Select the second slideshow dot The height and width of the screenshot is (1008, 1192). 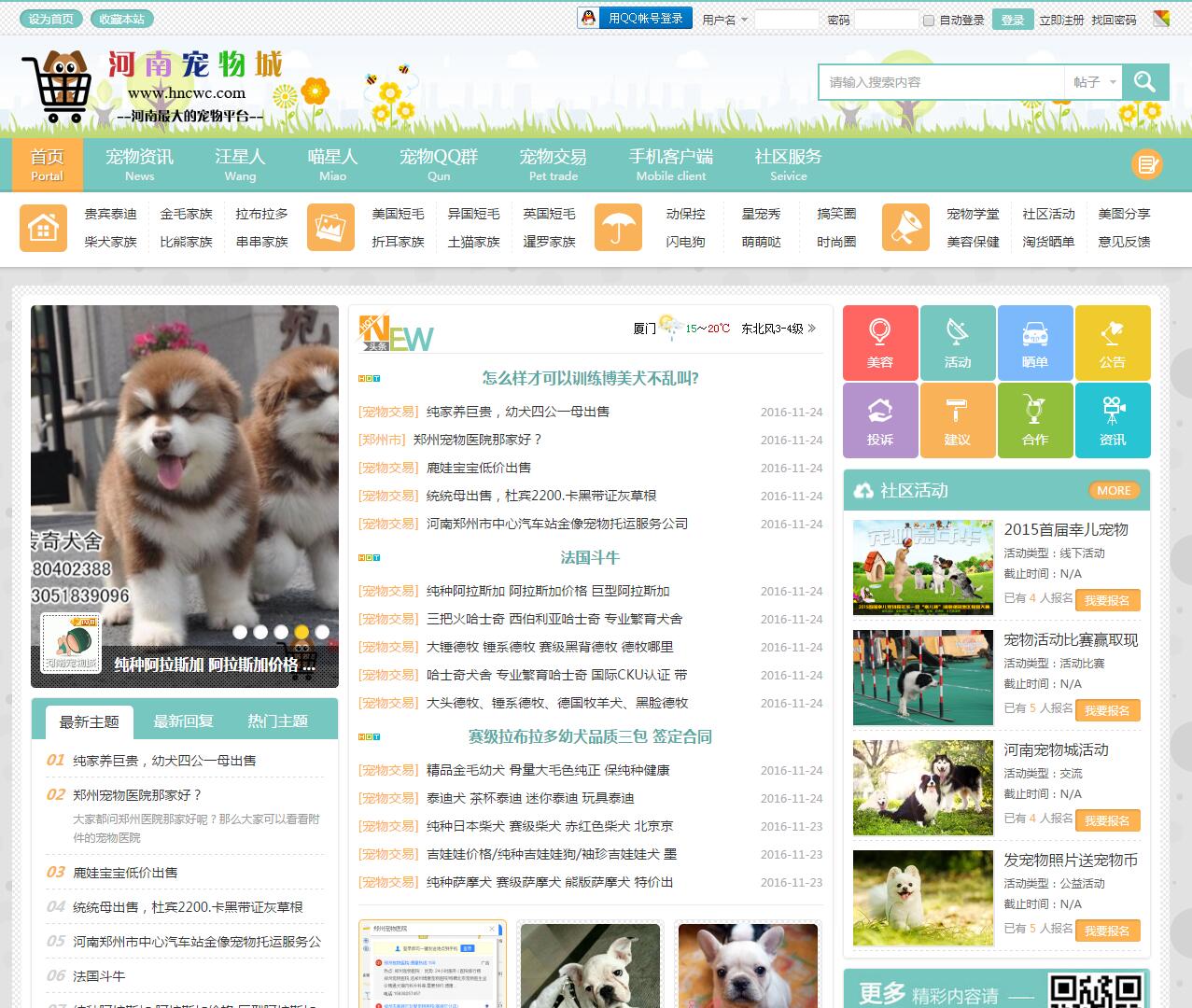pyautogui.click(x=260, y=632)
